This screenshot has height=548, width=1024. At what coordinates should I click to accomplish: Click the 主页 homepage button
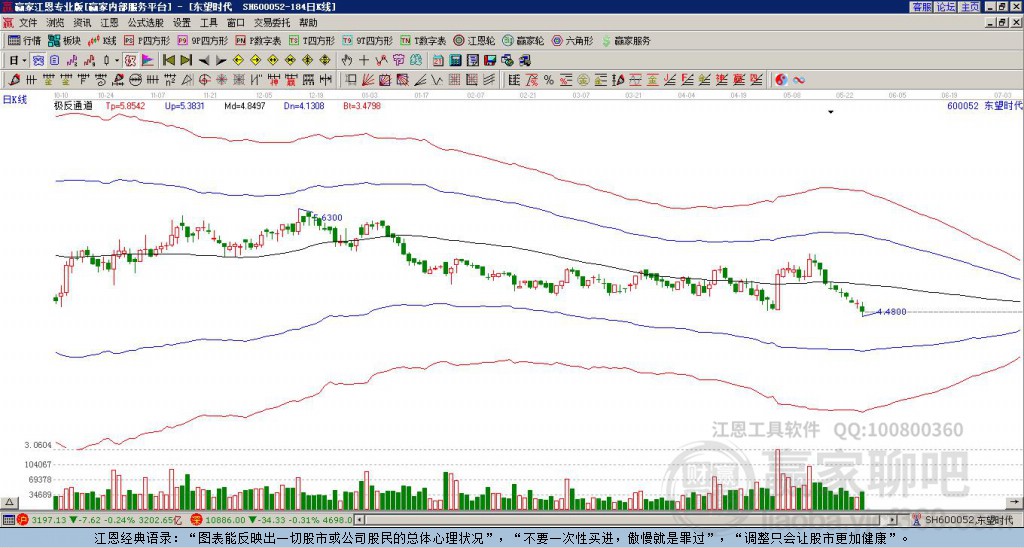(969, 7)
